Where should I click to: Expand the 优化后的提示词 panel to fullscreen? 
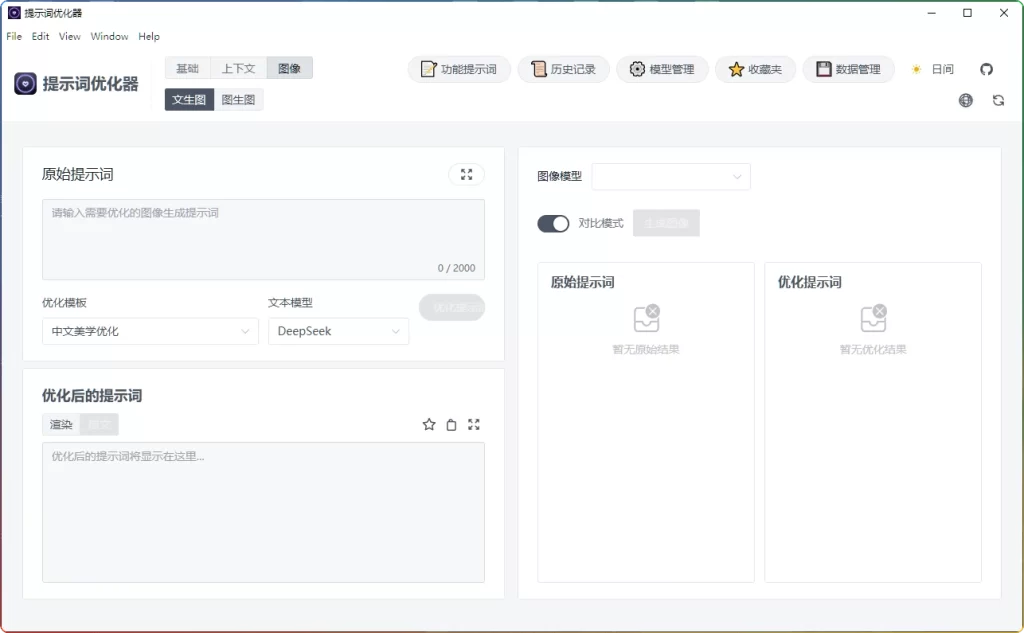tap(473, 424)
